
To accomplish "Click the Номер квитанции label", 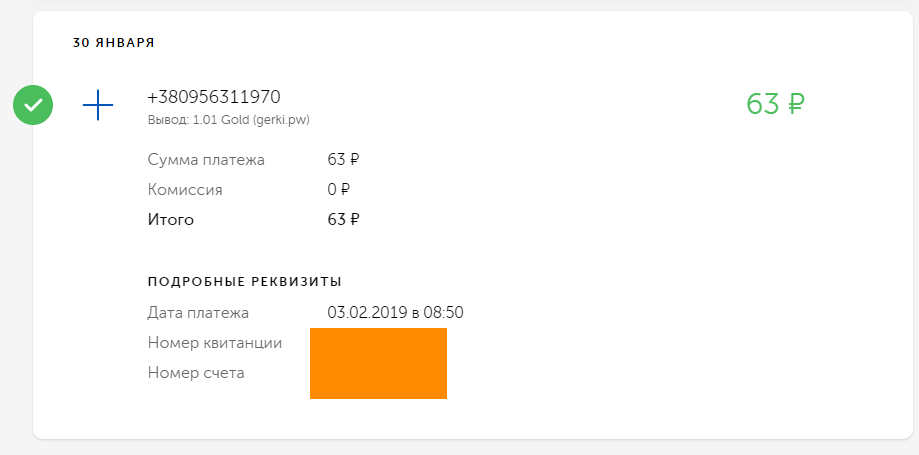I will 215,343.
